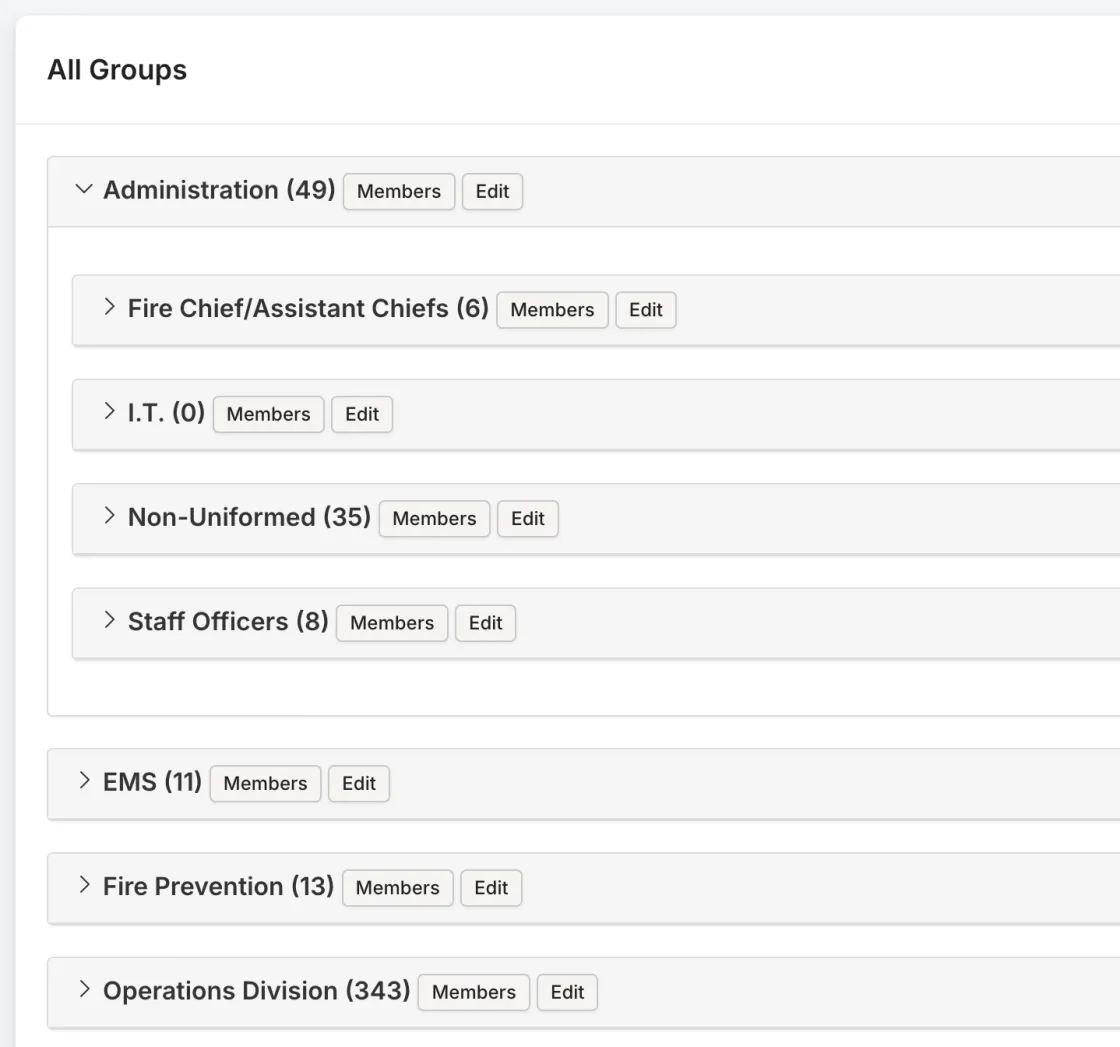The height and width of the screenshot is (1047, 1120).
Task: Edit the Fire Prevention group
Action: pos(491,888)
